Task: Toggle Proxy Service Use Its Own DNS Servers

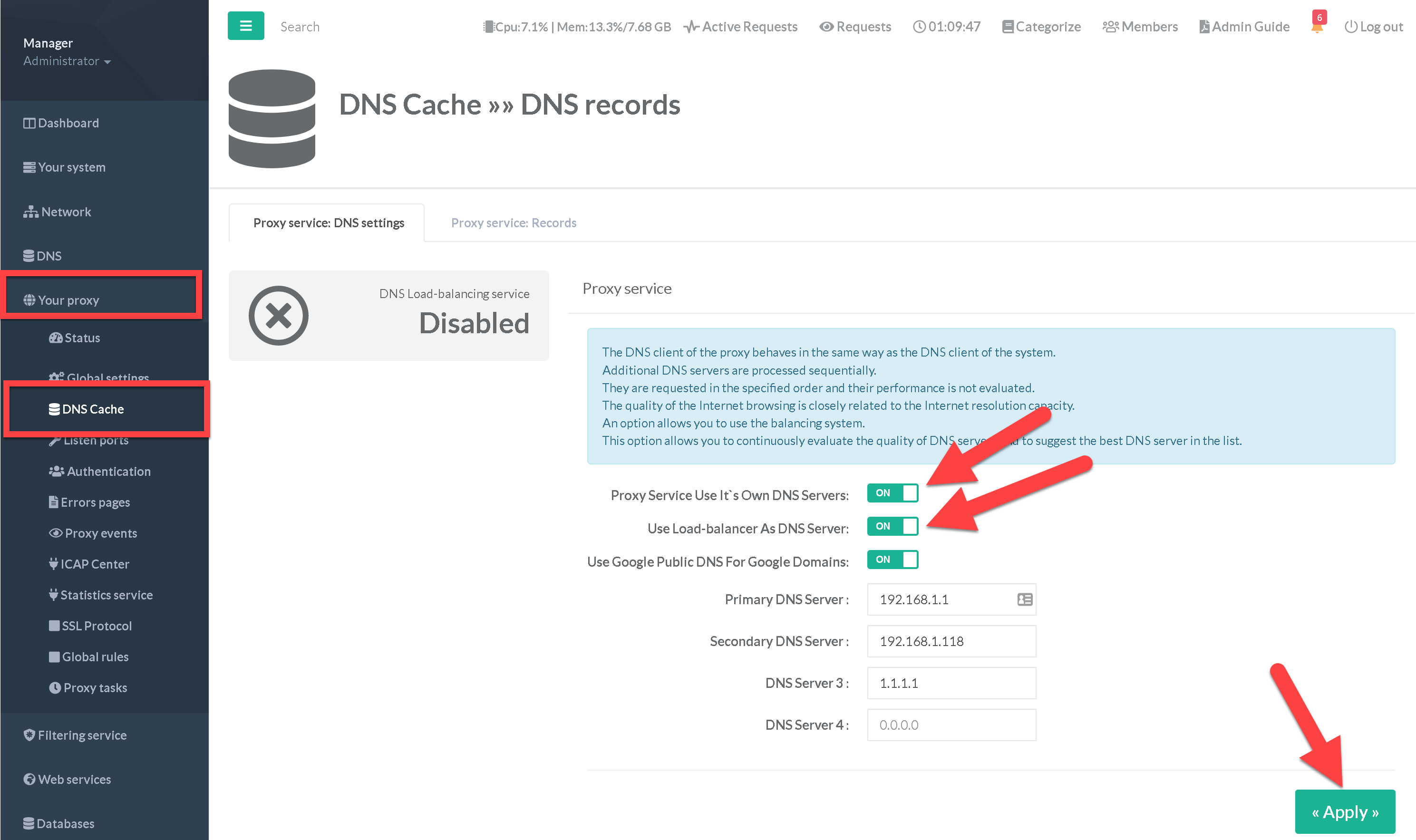Action: (x=892, y=493)
